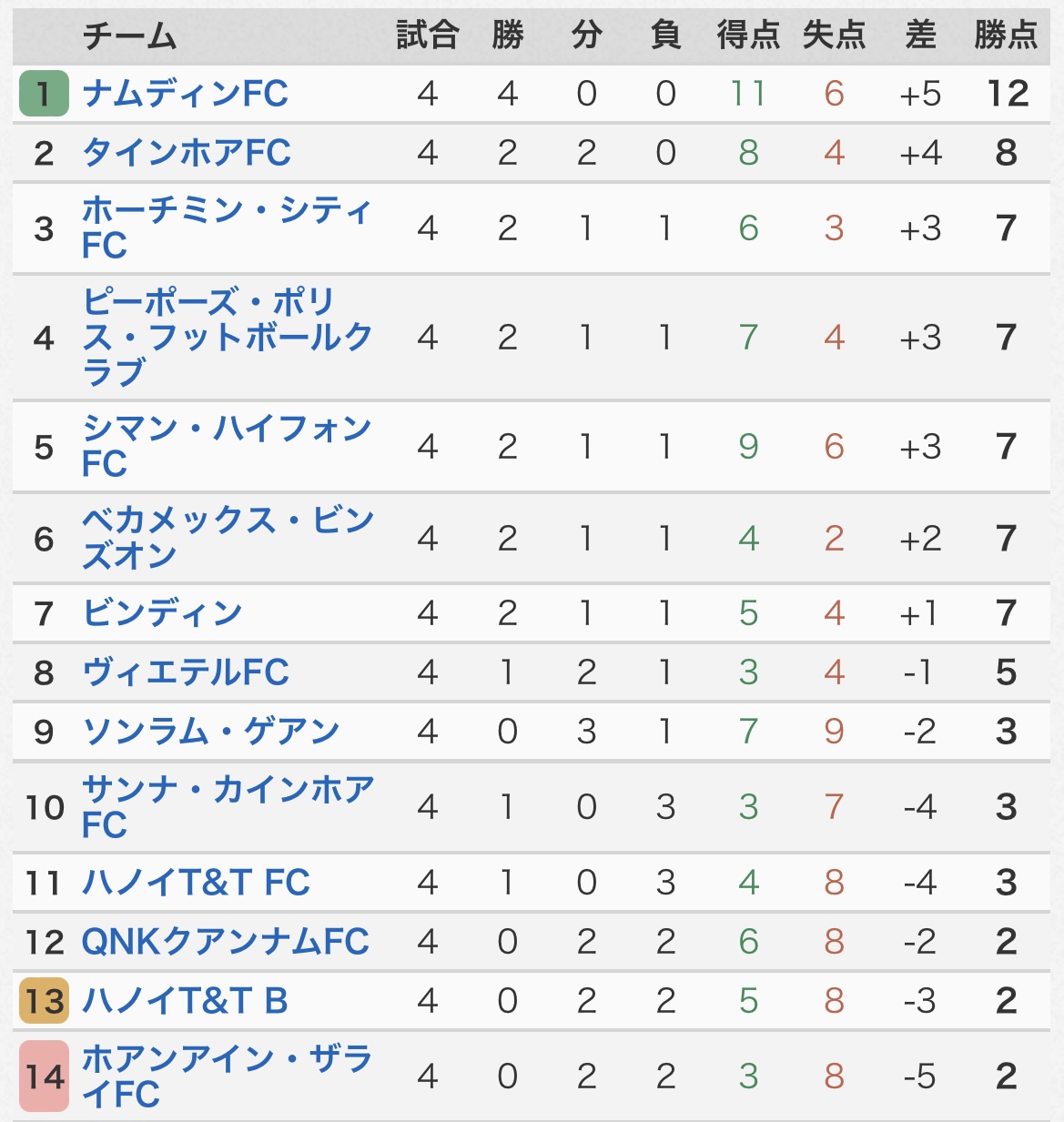Image resolution: width=1064 pixels, height=1122 pixels.
Task: Click the pink rank 14 badge
Action: [x=44, y=1077]
